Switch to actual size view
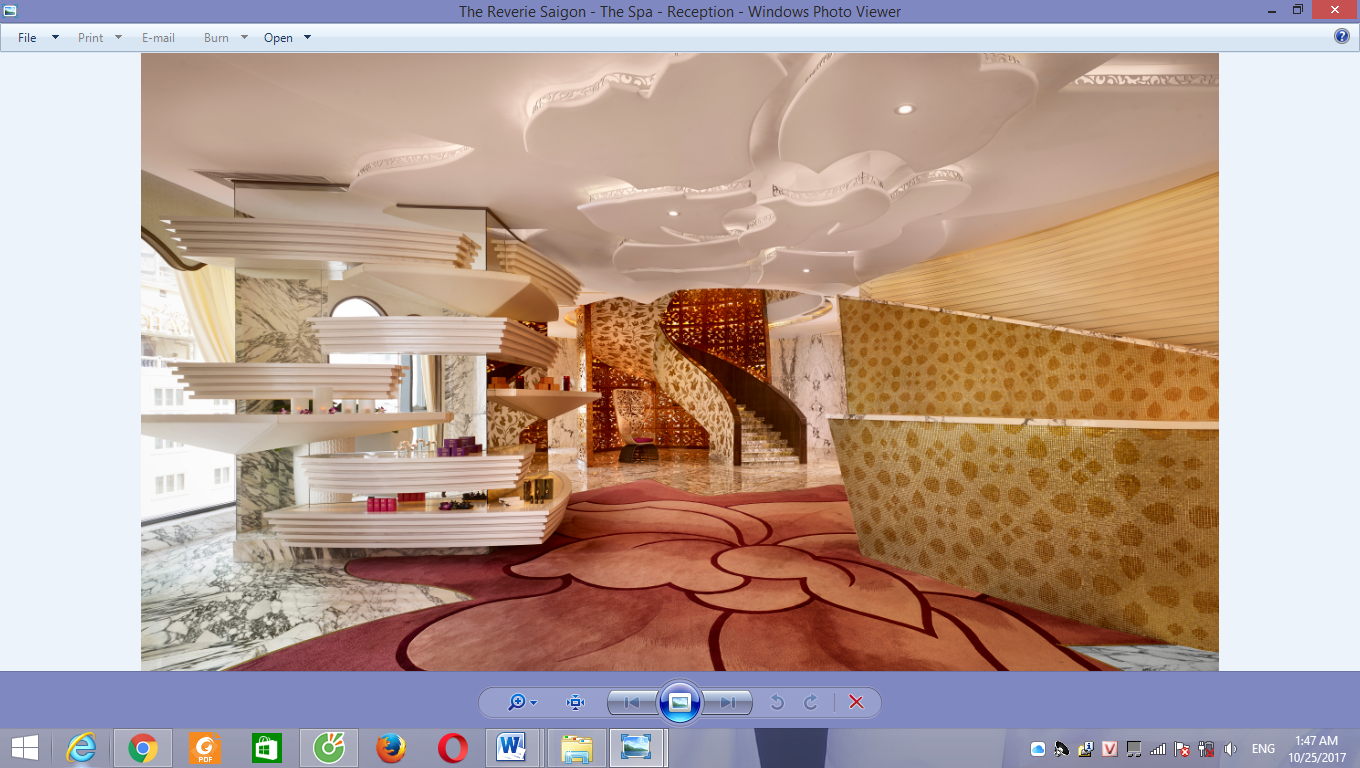Viewport: 1360px width, 768px height. [x=575, y=703]
